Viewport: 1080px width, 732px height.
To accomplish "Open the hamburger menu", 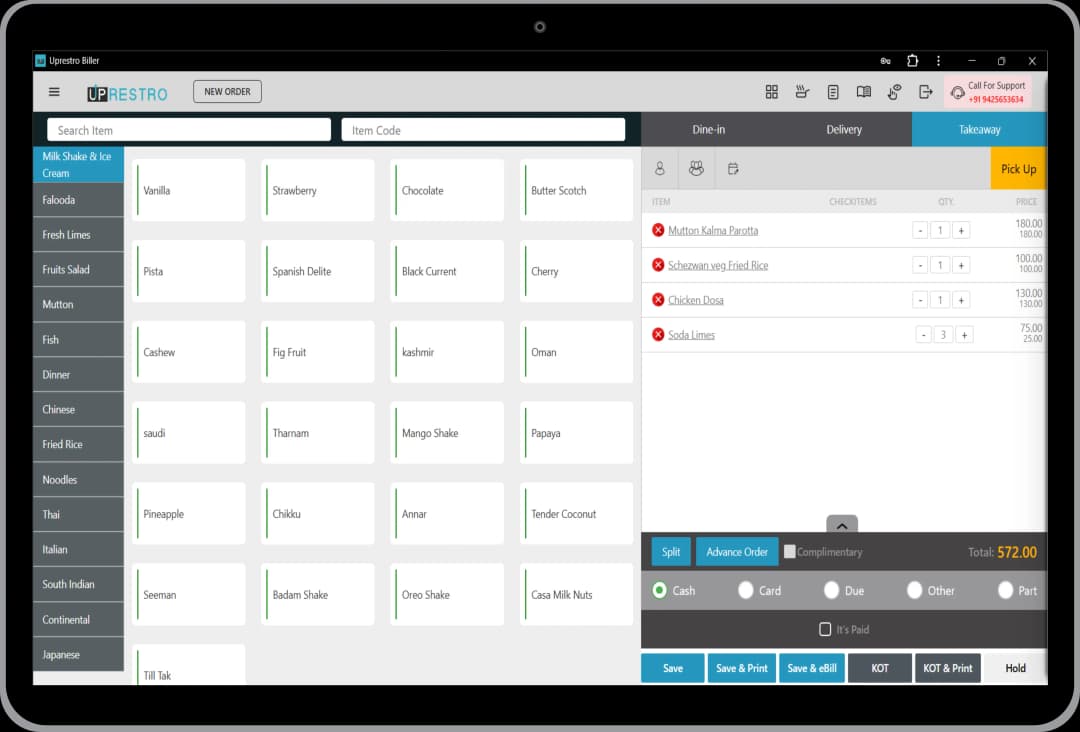I will click(54, 92).
